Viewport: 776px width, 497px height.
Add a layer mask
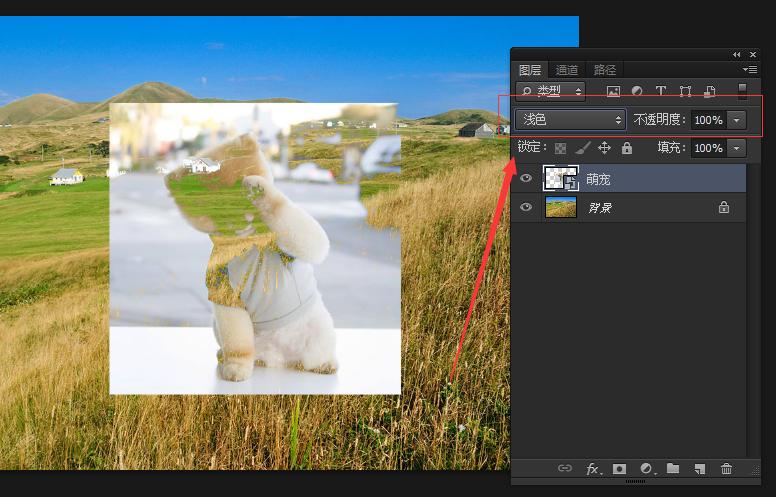pyautogui.click(x=620, y=468)
